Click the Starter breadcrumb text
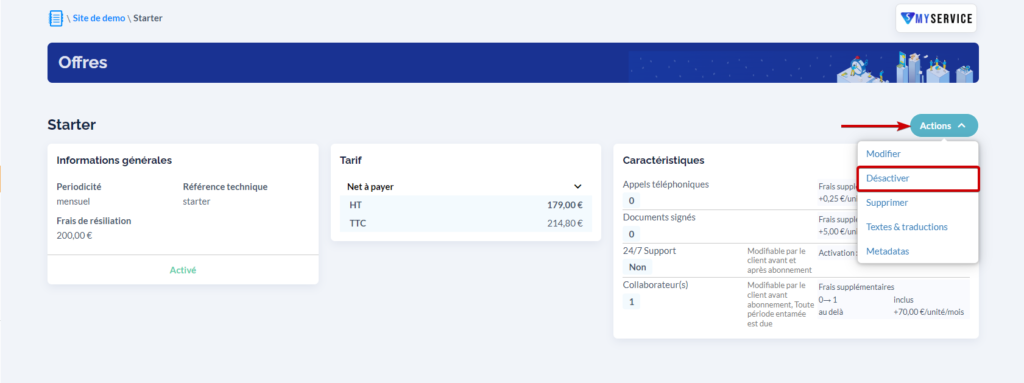1024x383 pixels. click(148, 18)
